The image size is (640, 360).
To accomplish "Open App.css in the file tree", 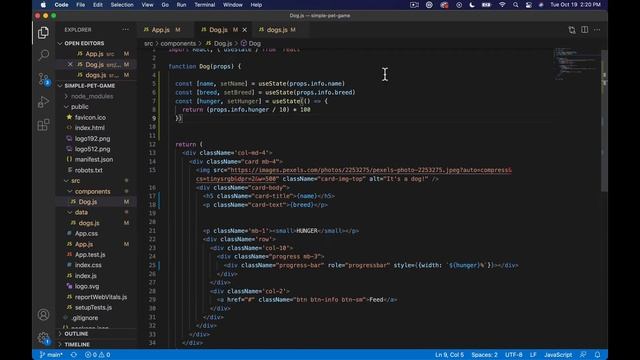I will click(x=86, y=233).
